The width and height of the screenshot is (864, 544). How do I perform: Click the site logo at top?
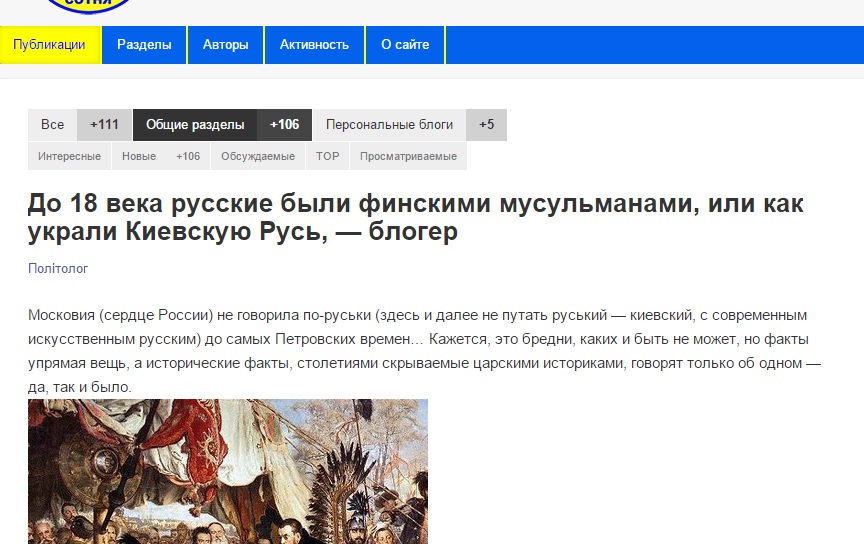[x=87, y=6]
